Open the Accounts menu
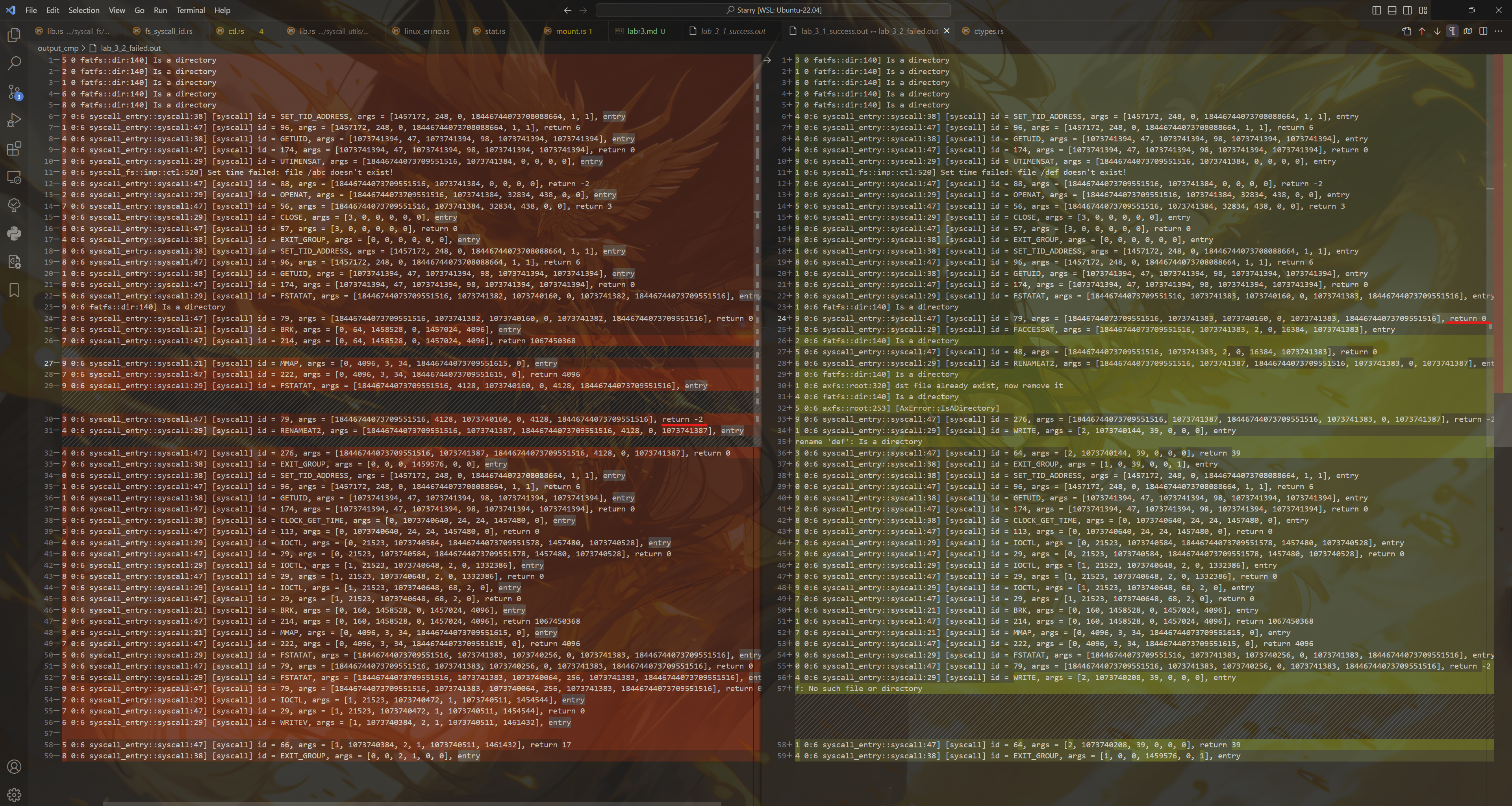 point(14,767)
